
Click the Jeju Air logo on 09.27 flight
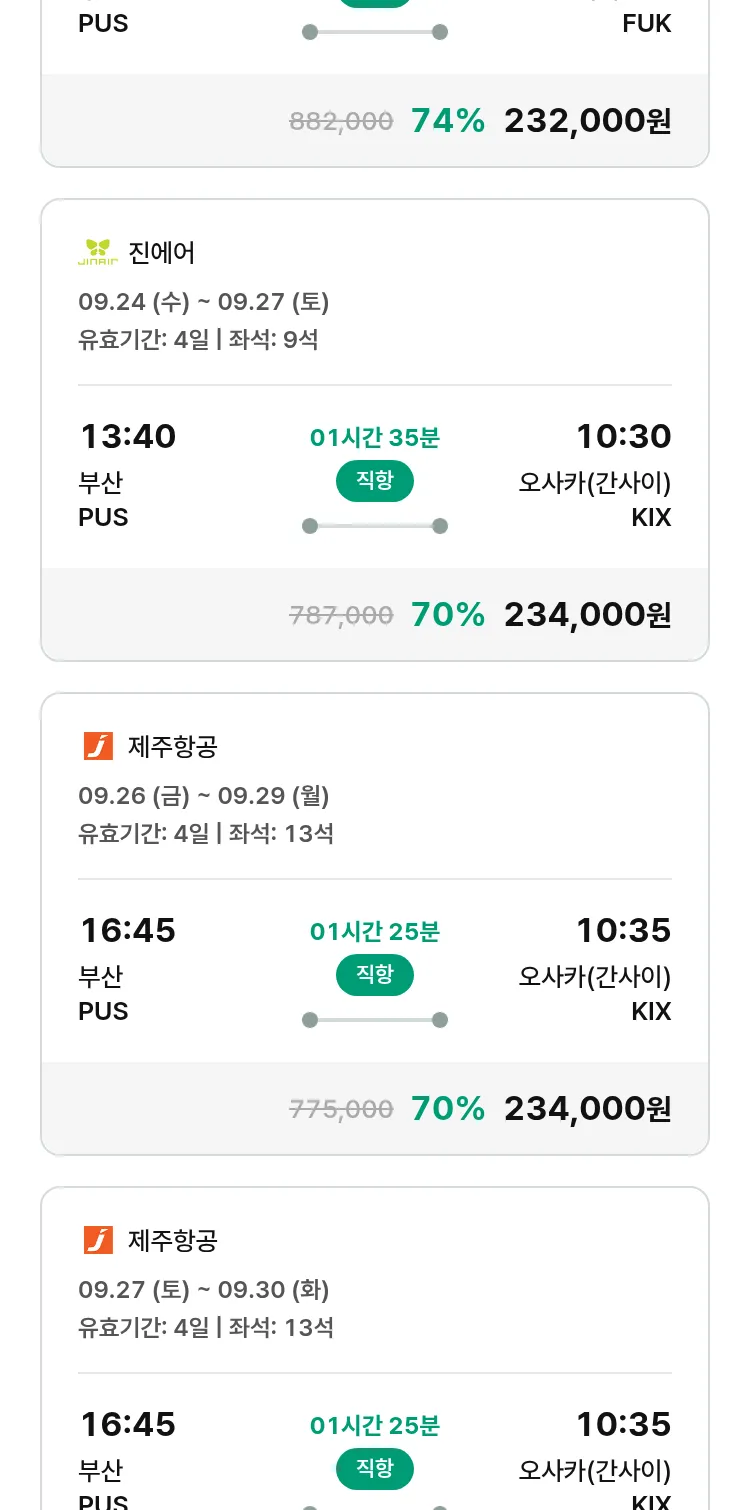[x=98, y=1240]
